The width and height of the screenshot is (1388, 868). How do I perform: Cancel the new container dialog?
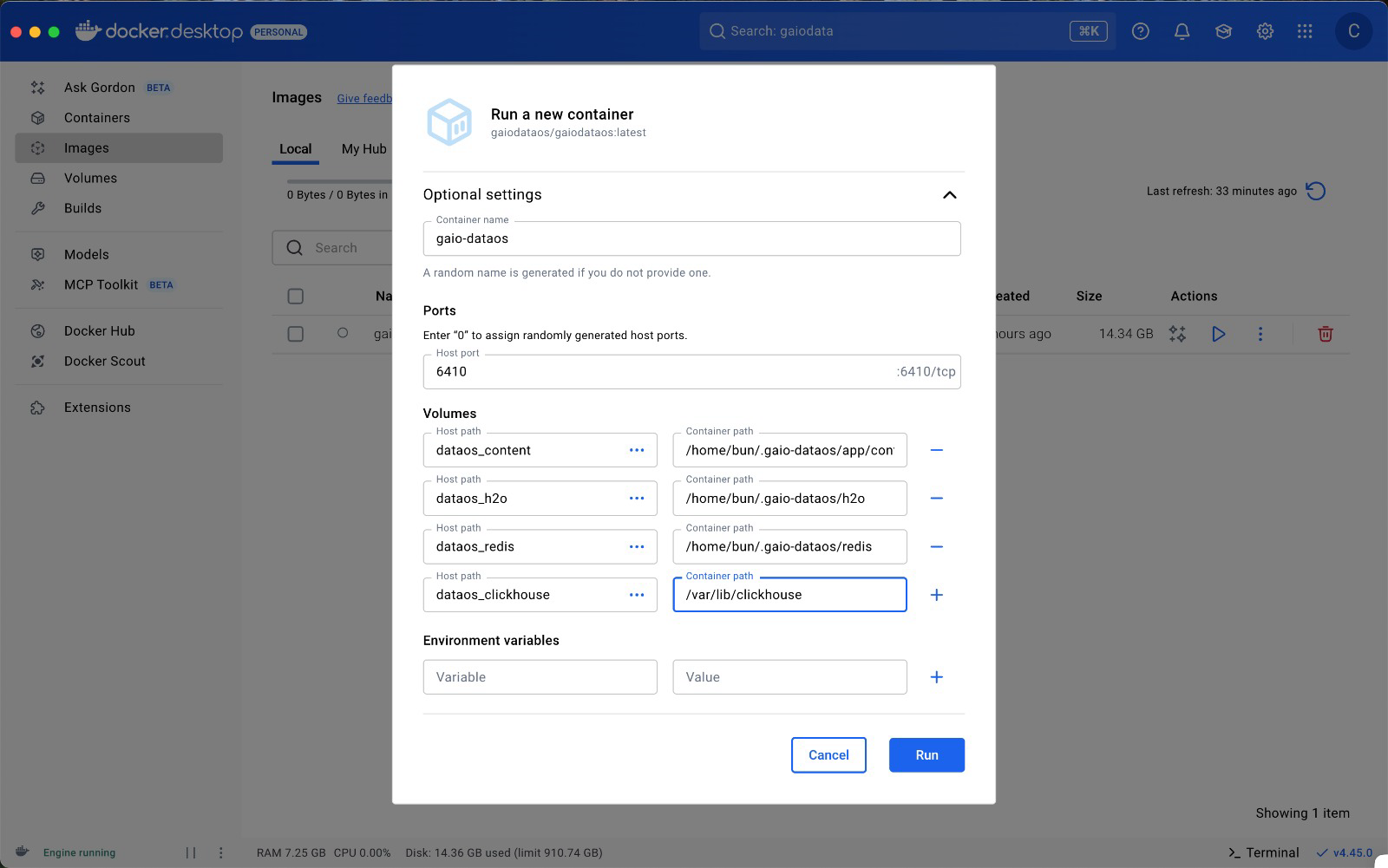[x=828, y=755]
